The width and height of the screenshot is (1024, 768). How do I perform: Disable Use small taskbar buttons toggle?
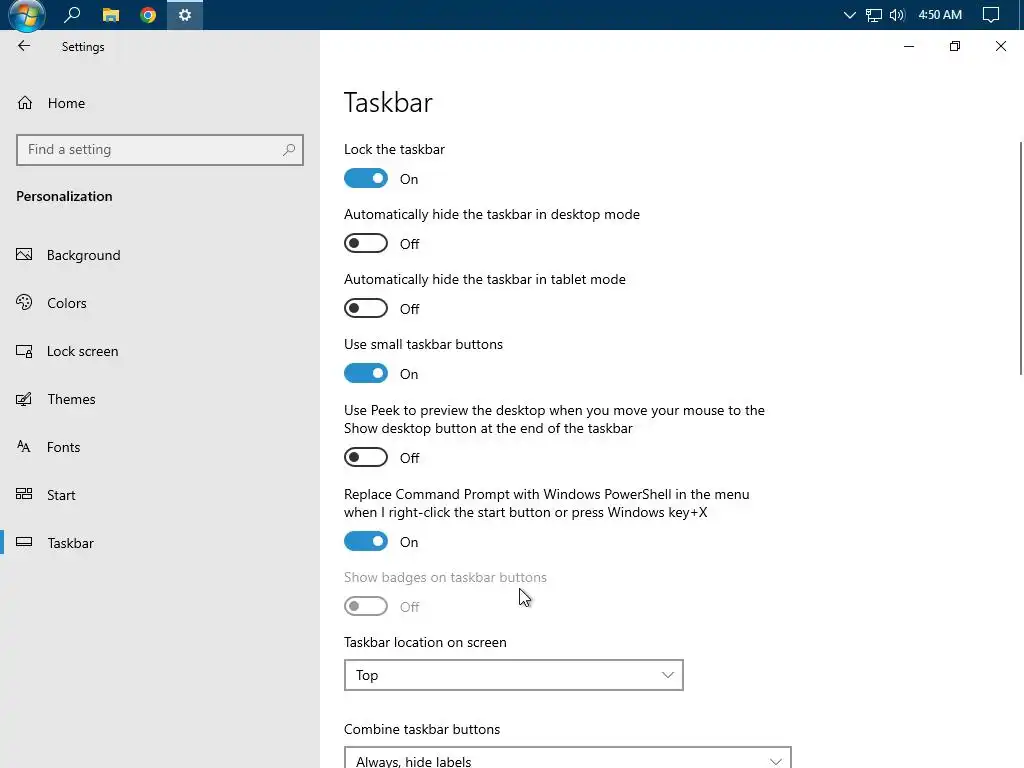point(366,374)
